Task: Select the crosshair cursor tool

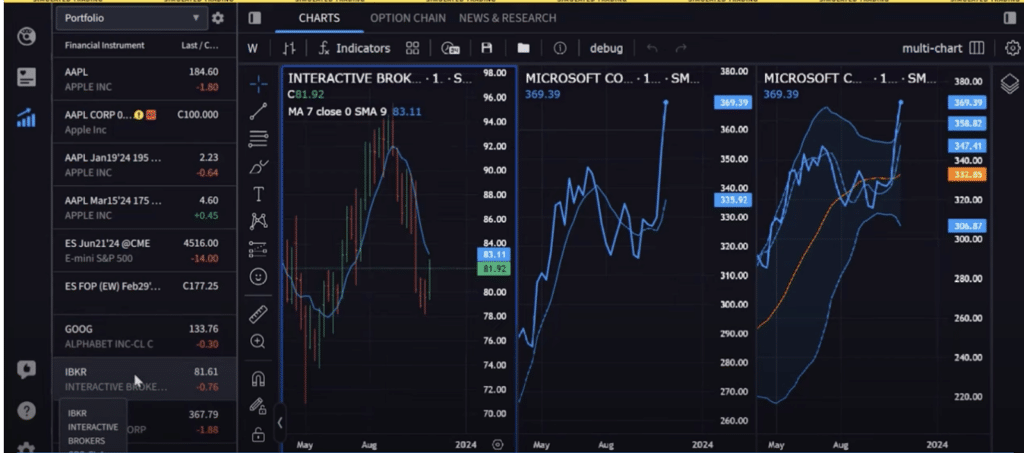Action: [259, 84]
